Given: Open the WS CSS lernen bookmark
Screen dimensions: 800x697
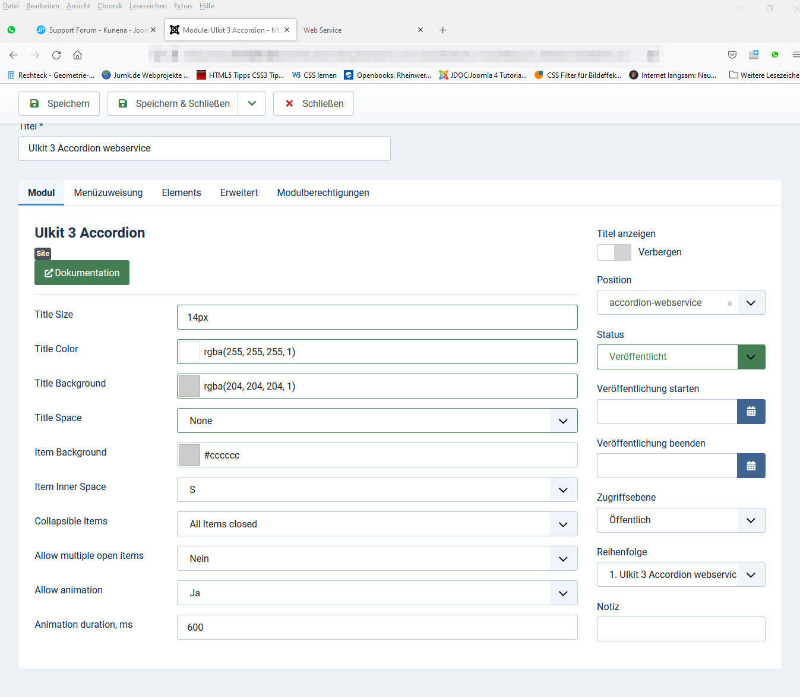Looking at the screenshot, I should coord(314,75).
